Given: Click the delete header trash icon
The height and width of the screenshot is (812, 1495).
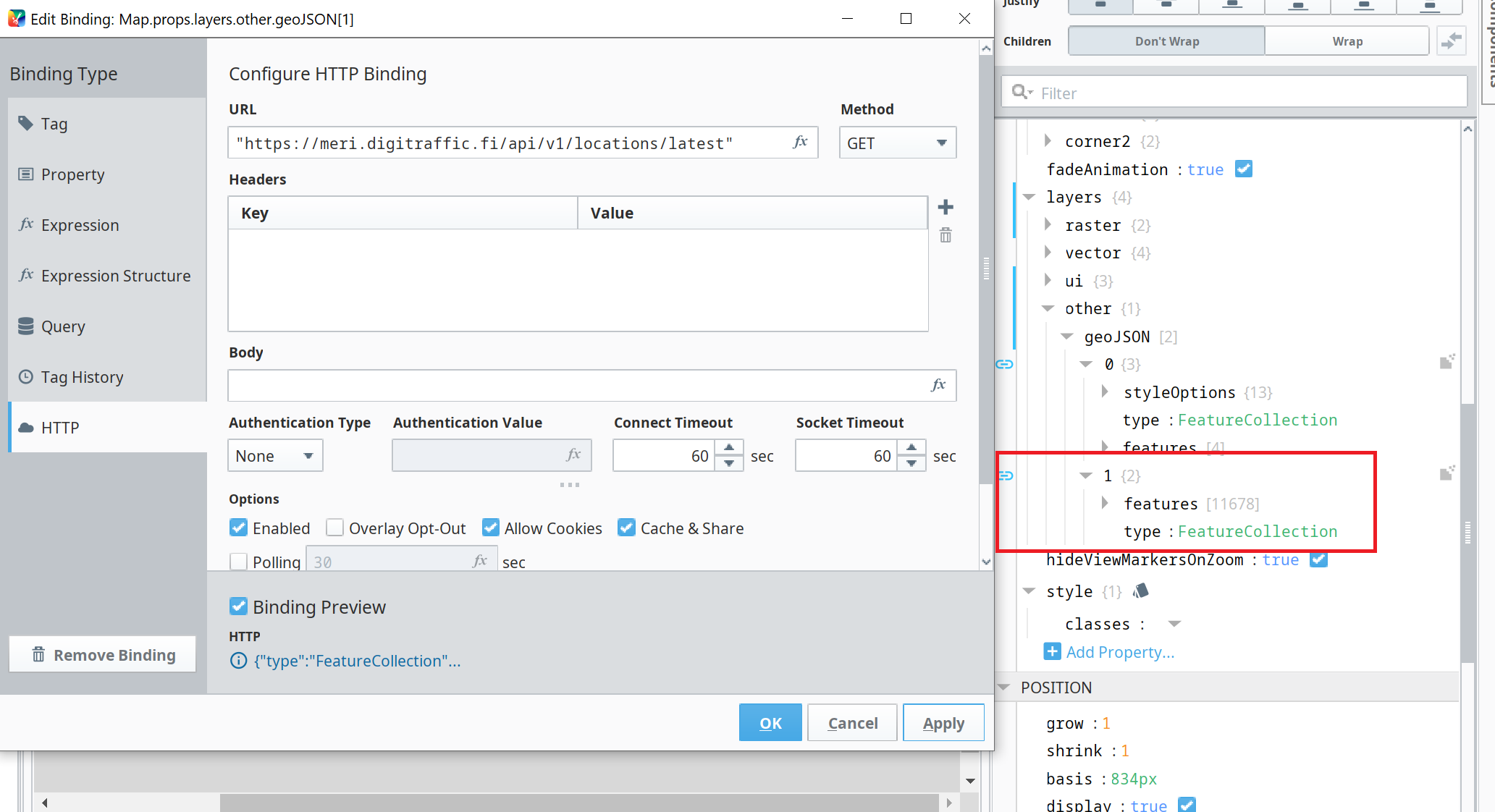Looking at the screenshot, I should coord(946,235).
